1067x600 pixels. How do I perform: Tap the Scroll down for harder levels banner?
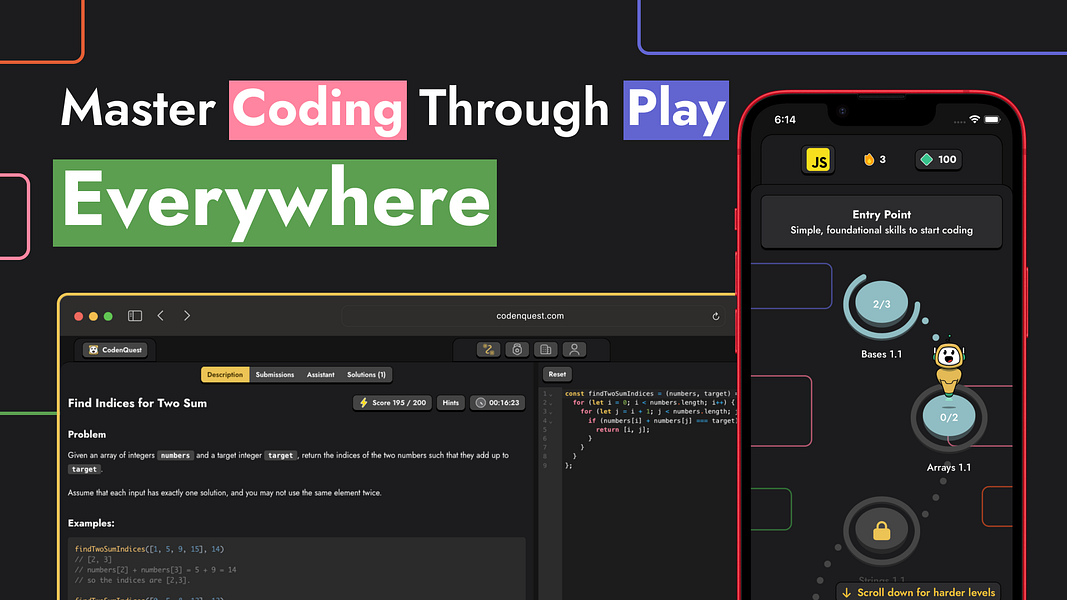pos(918,591)
